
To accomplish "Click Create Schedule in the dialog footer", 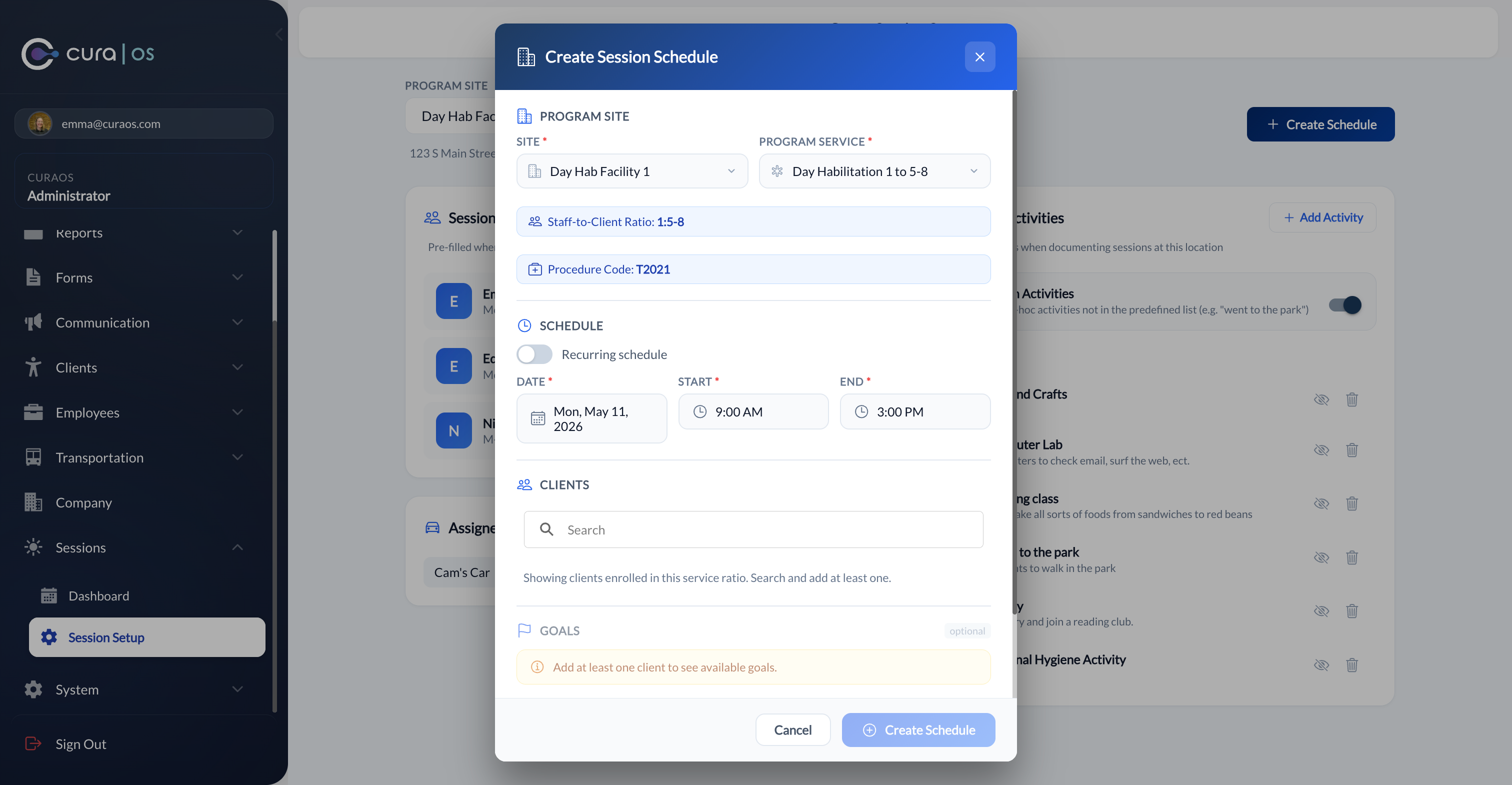I will 918,730.
